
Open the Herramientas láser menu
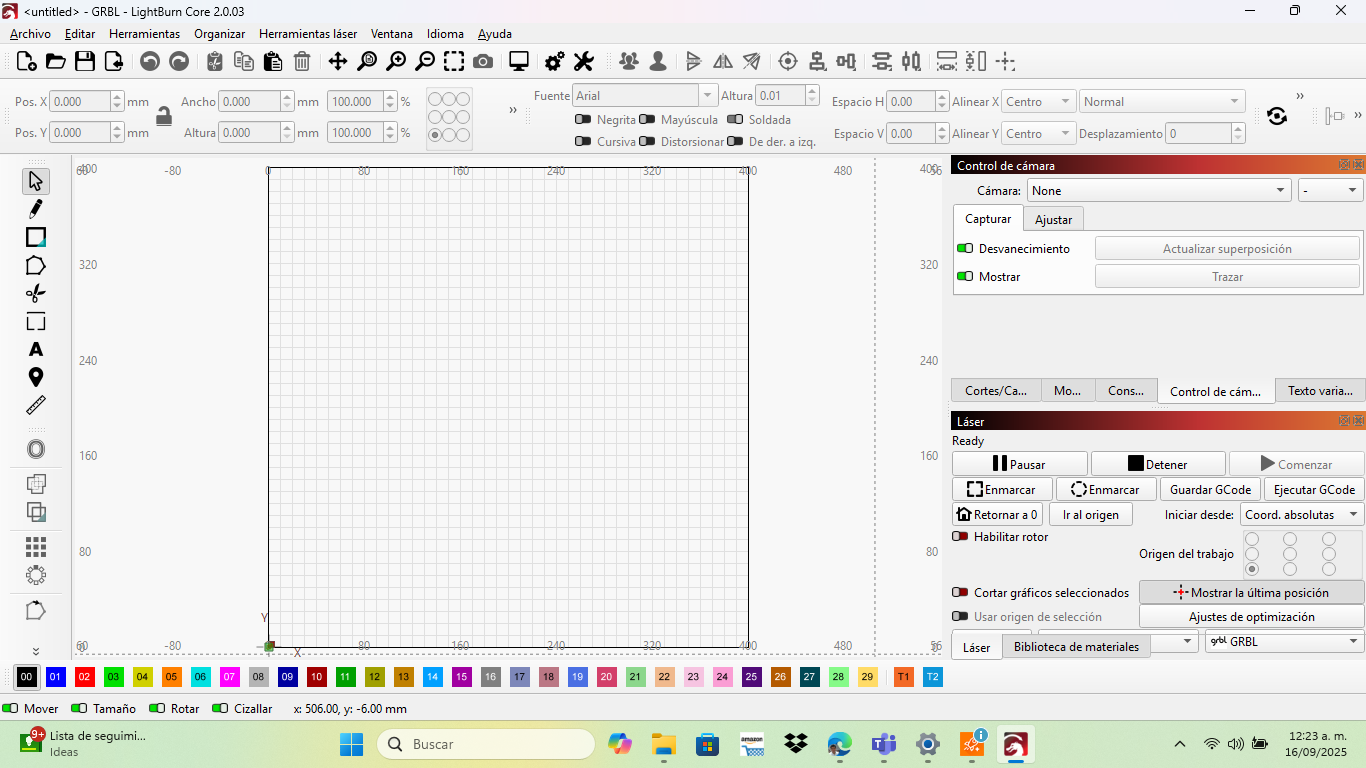[x=307, y=34]
